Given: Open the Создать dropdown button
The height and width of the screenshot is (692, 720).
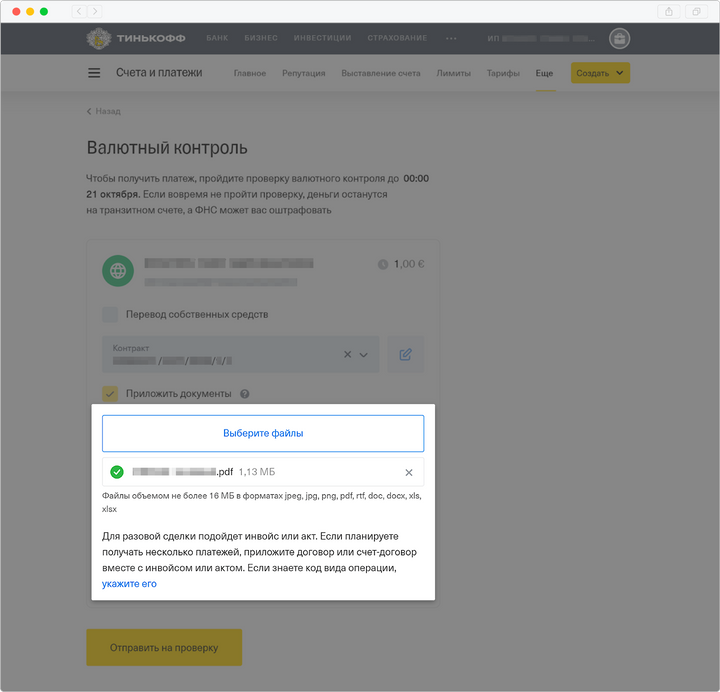Looking at the screenshot, I should coord(600,73).
